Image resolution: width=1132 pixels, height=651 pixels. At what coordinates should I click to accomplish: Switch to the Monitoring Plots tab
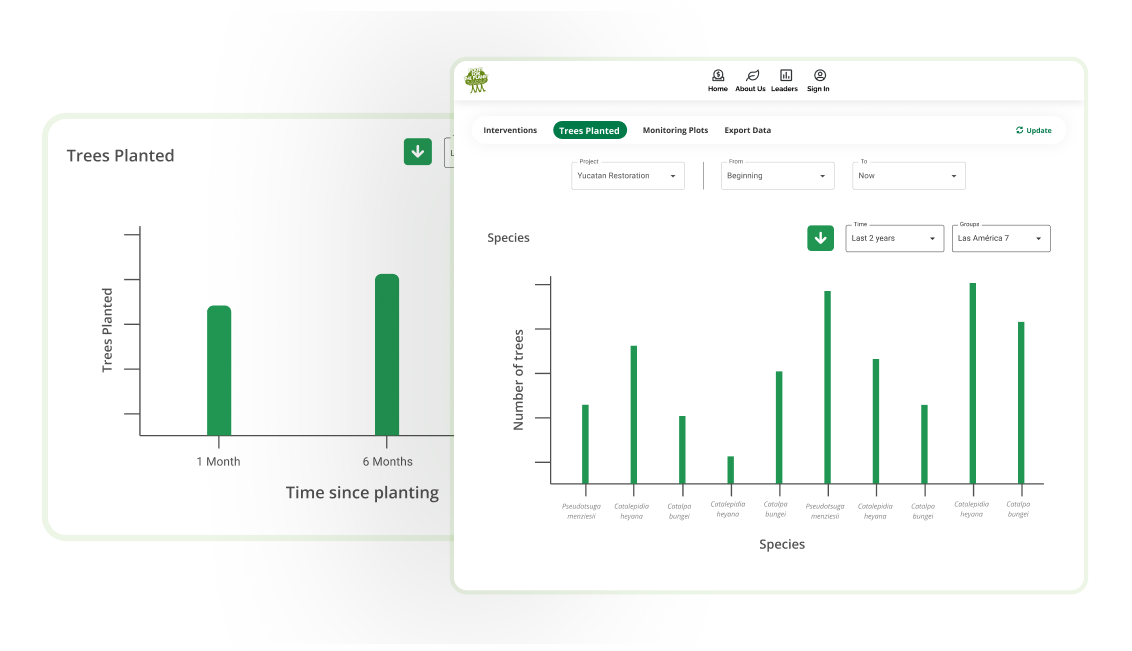pos(675,131)
